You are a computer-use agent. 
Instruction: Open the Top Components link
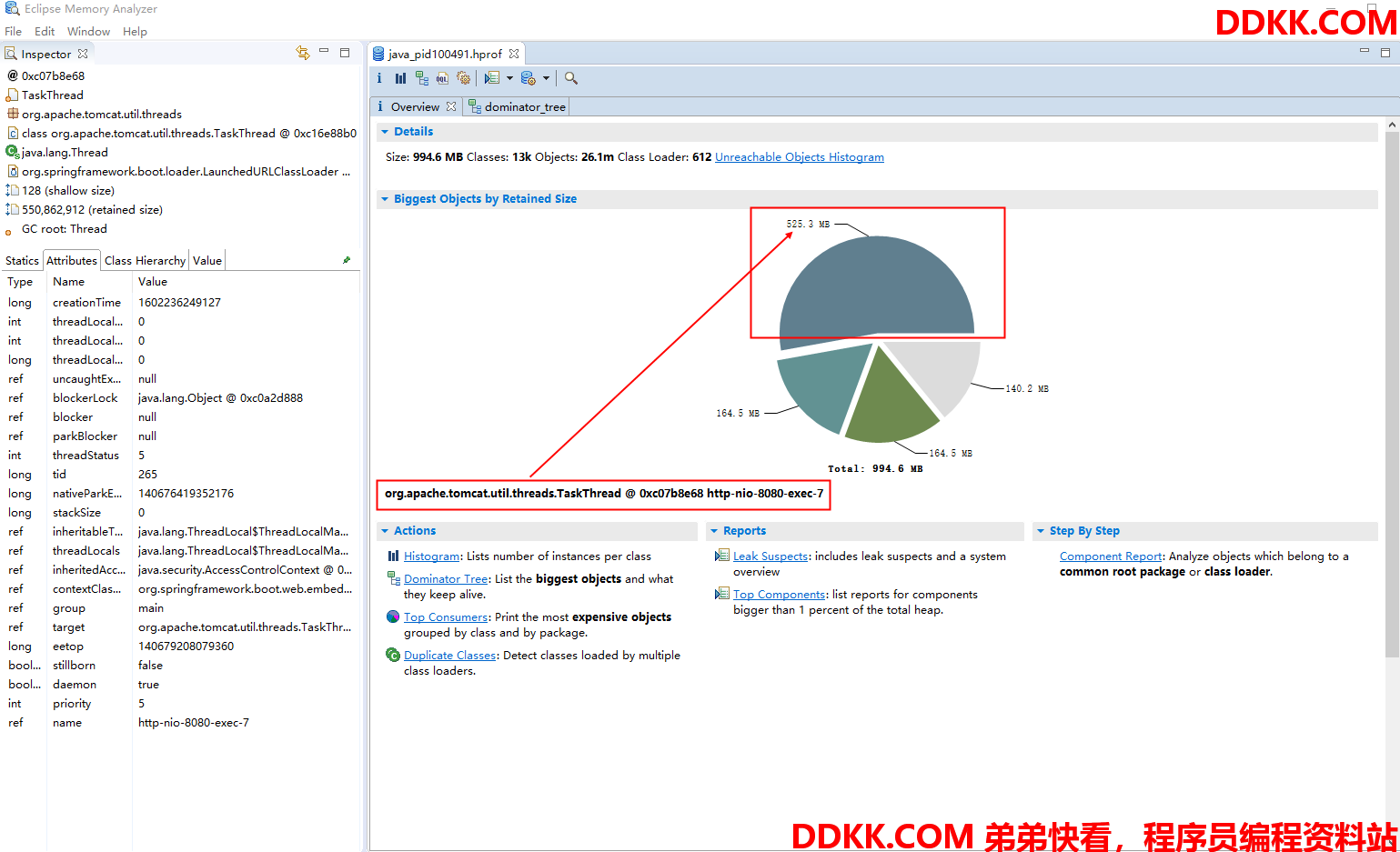pyautogui.click(x=780, y=594)
